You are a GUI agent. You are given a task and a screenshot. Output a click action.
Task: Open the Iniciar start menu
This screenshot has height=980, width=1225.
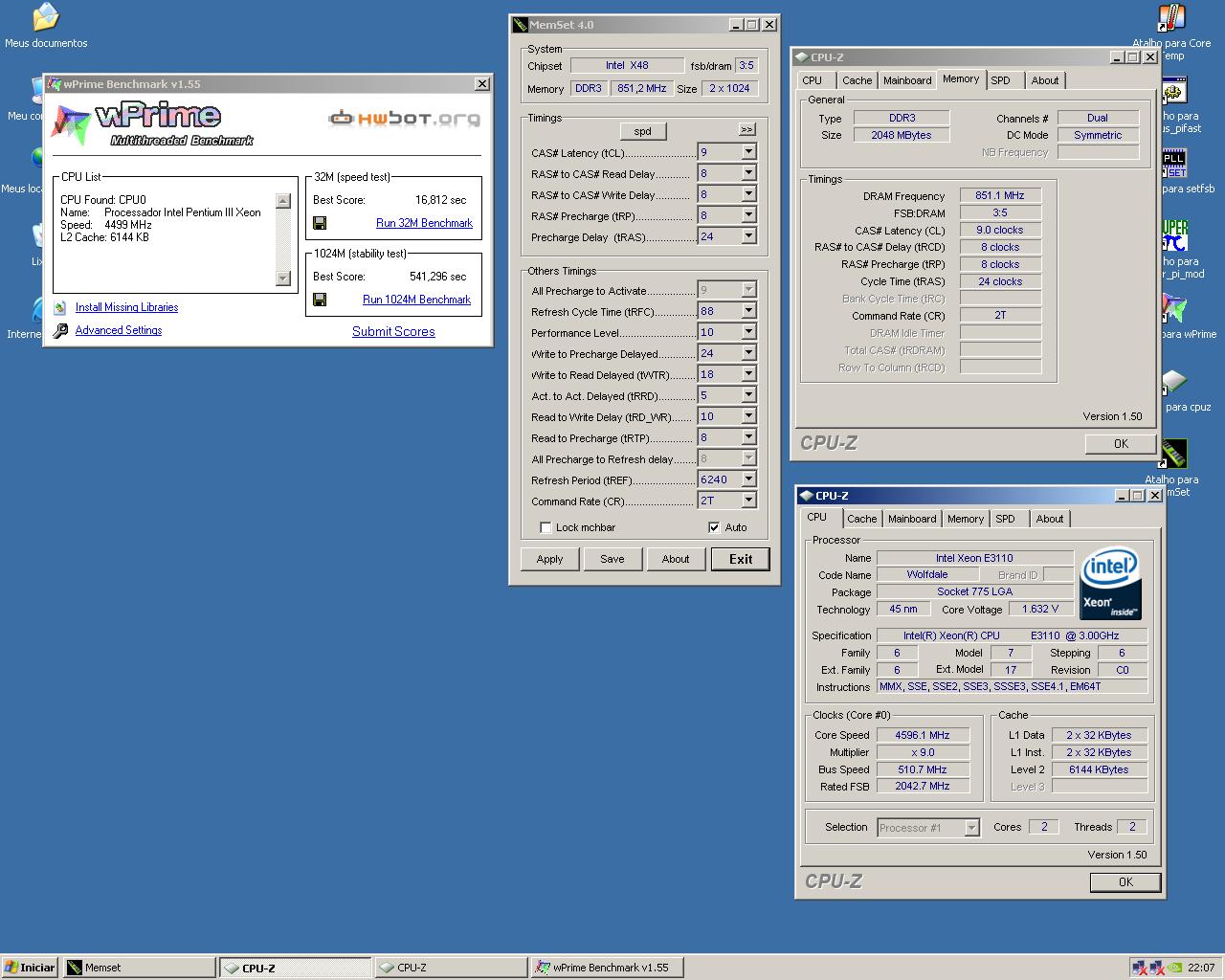30,968
